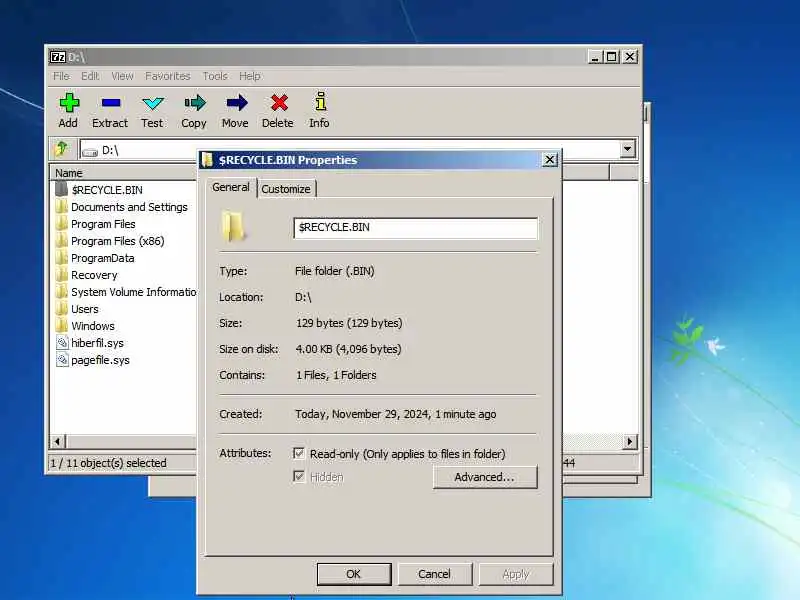Select the Users folder
Viewport: 800px width, 600px height.
pos(85,309)
